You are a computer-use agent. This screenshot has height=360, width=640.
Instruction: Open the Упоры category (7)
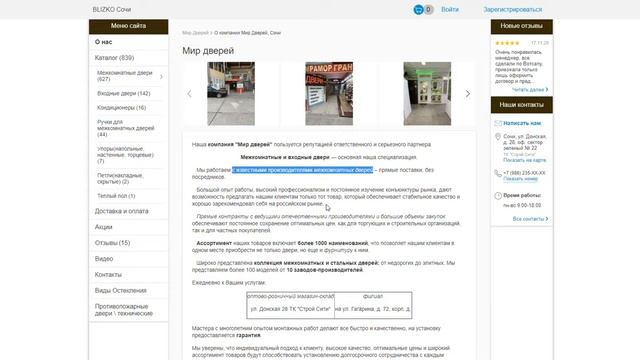[125, 155]
